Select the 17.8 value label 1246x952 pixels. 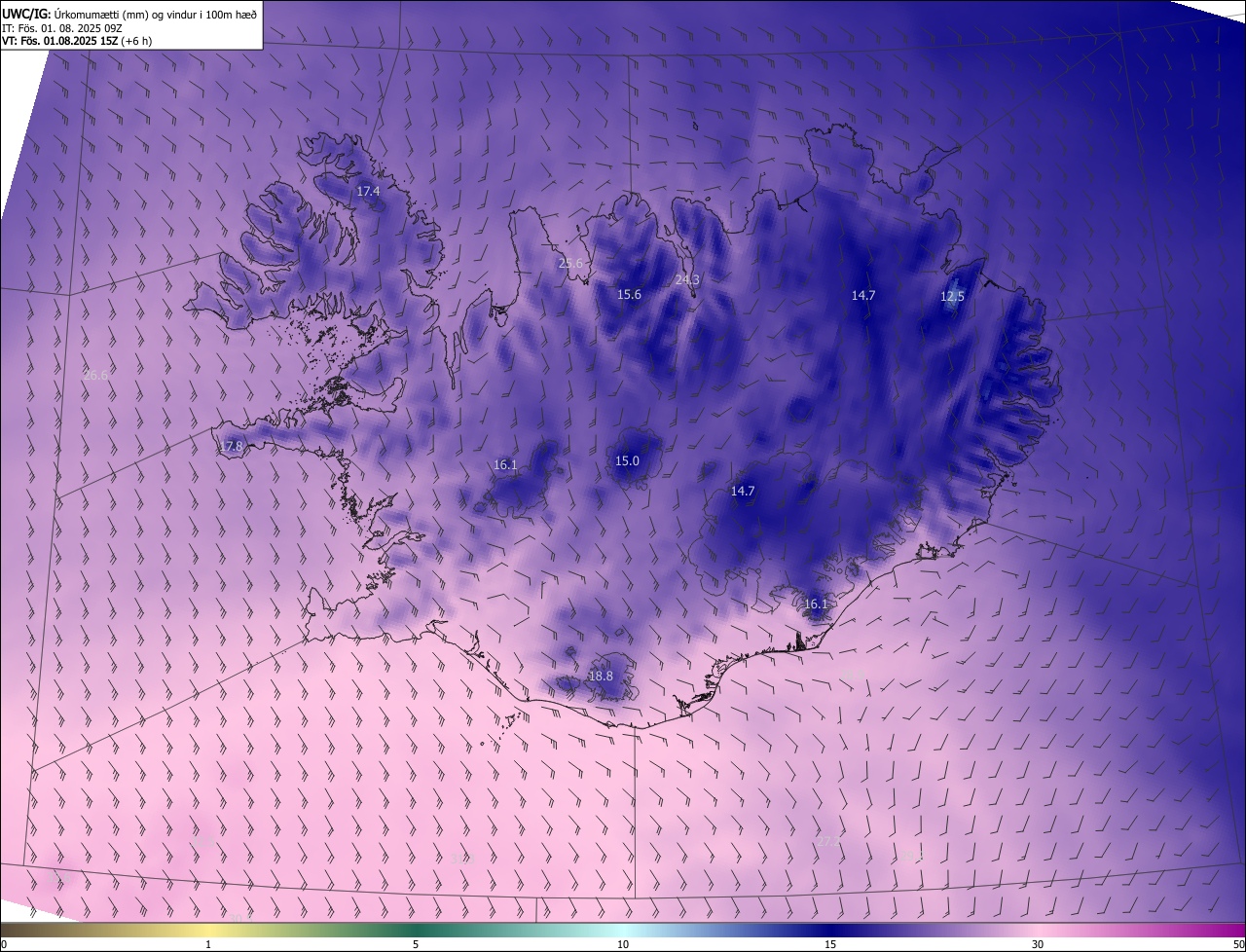(x=231, y=447)
